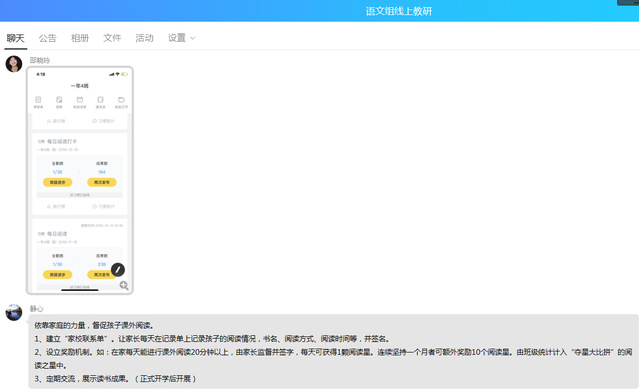Expand the 设置 dropdown menu

pyautogui.click(x=181, y=38)
